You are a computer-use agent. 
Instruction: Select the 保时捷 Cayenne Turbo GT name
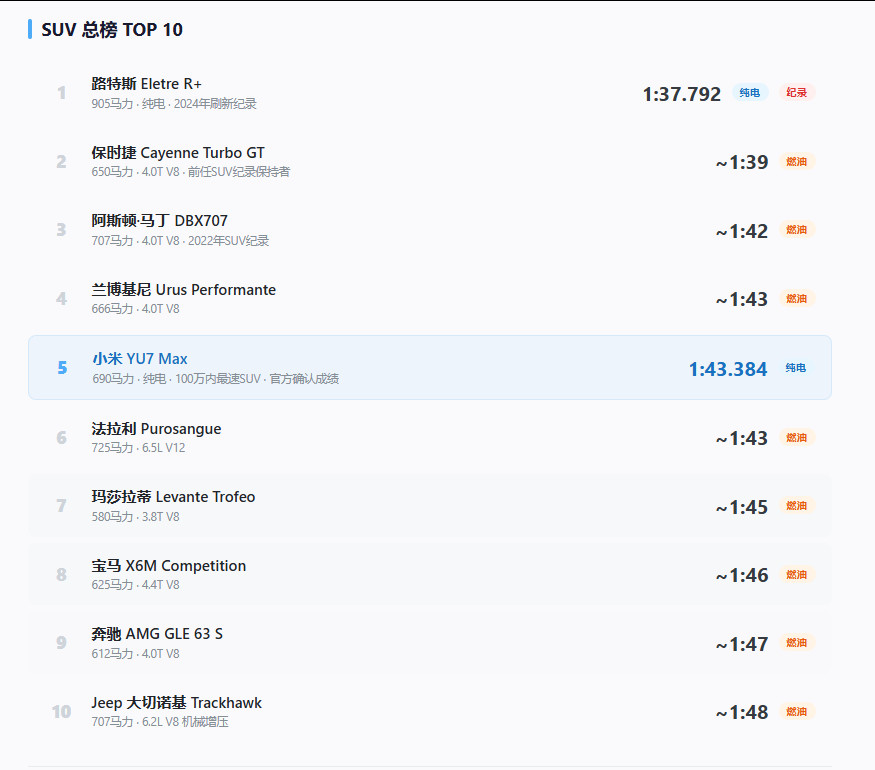click(178, 153)
